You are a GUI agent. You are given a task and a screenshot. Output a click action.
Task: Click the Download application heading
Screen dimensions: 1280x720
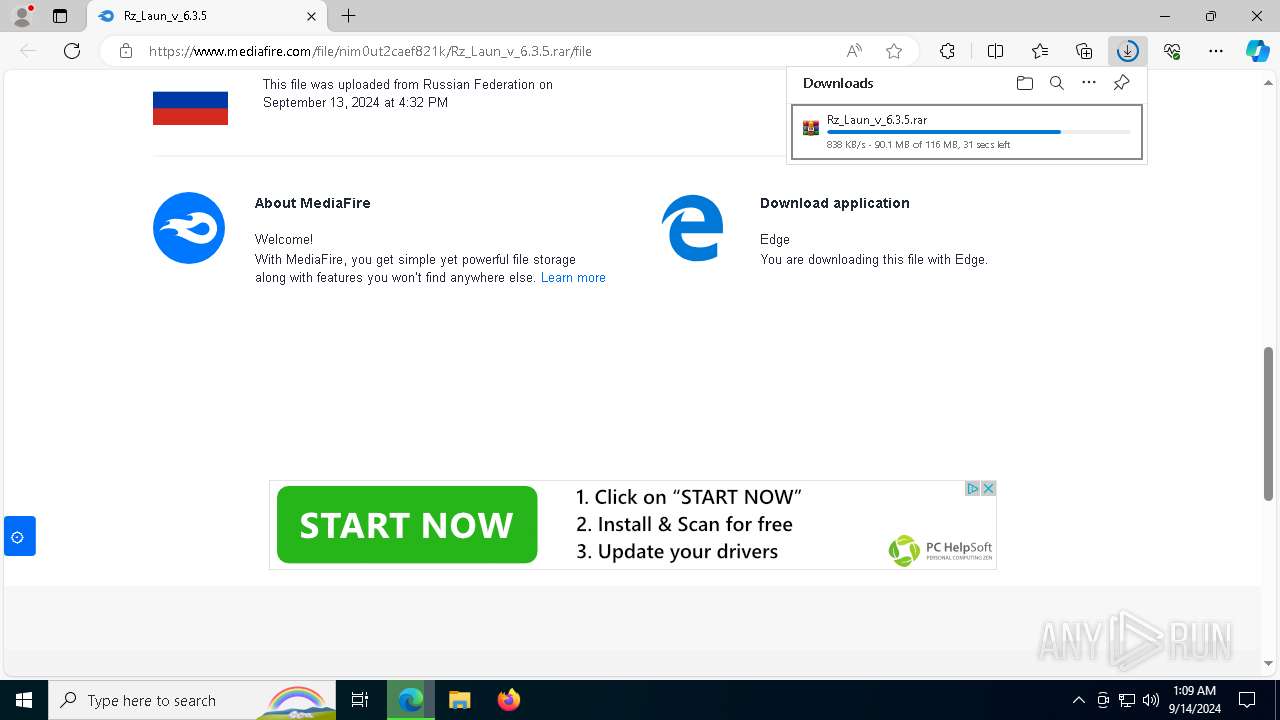point(834,203)
